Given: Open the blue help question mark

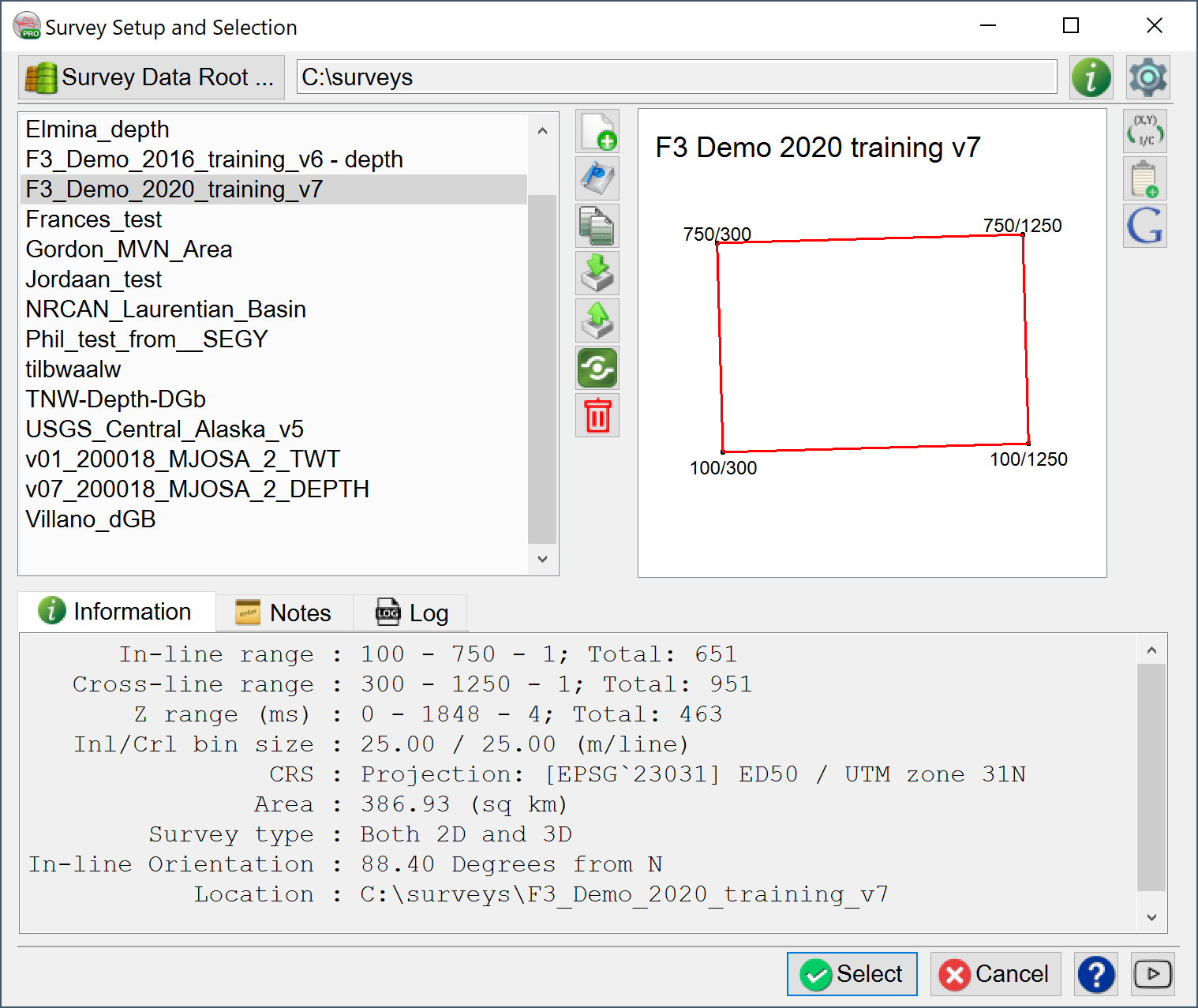Looking at the screenshot, I should coord(1096,974).
